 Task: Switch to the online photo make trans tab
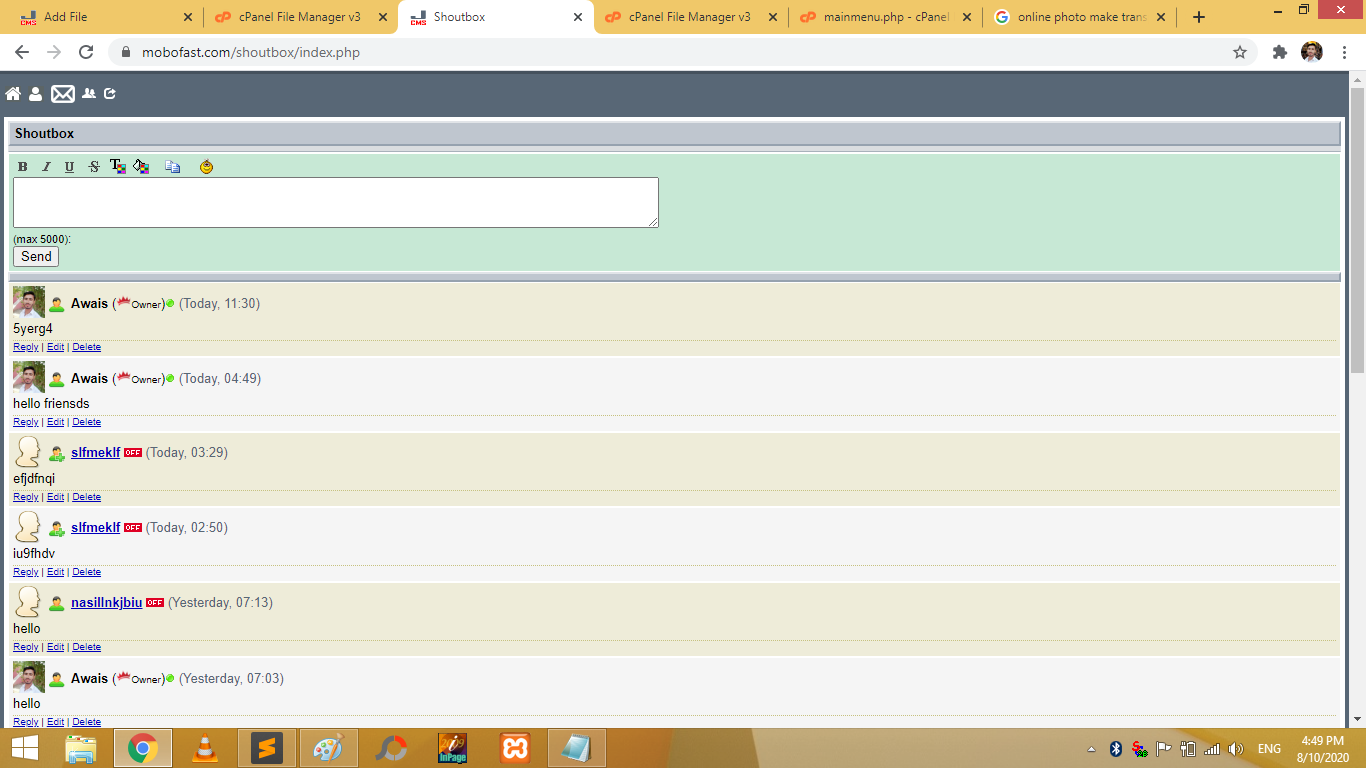(1080, 17)
